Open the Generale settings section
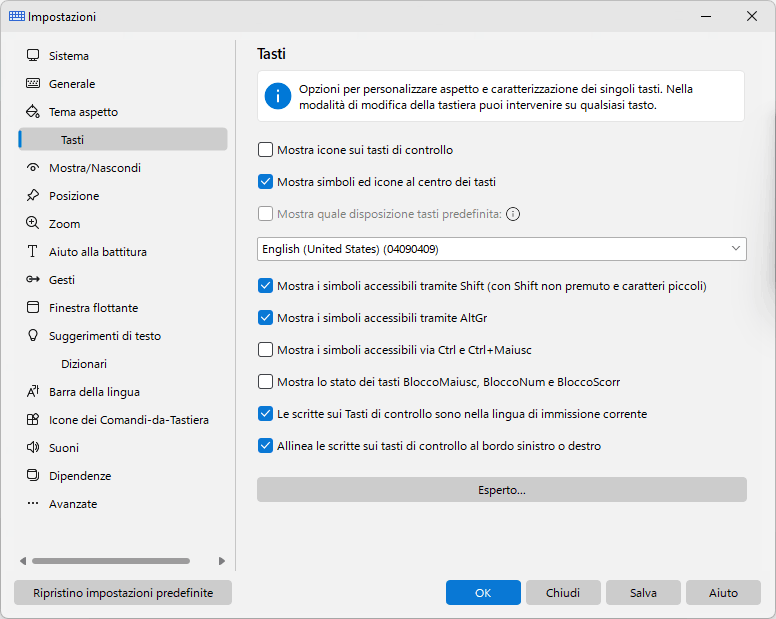Screen dimensions: 776x619 point(123,84)
